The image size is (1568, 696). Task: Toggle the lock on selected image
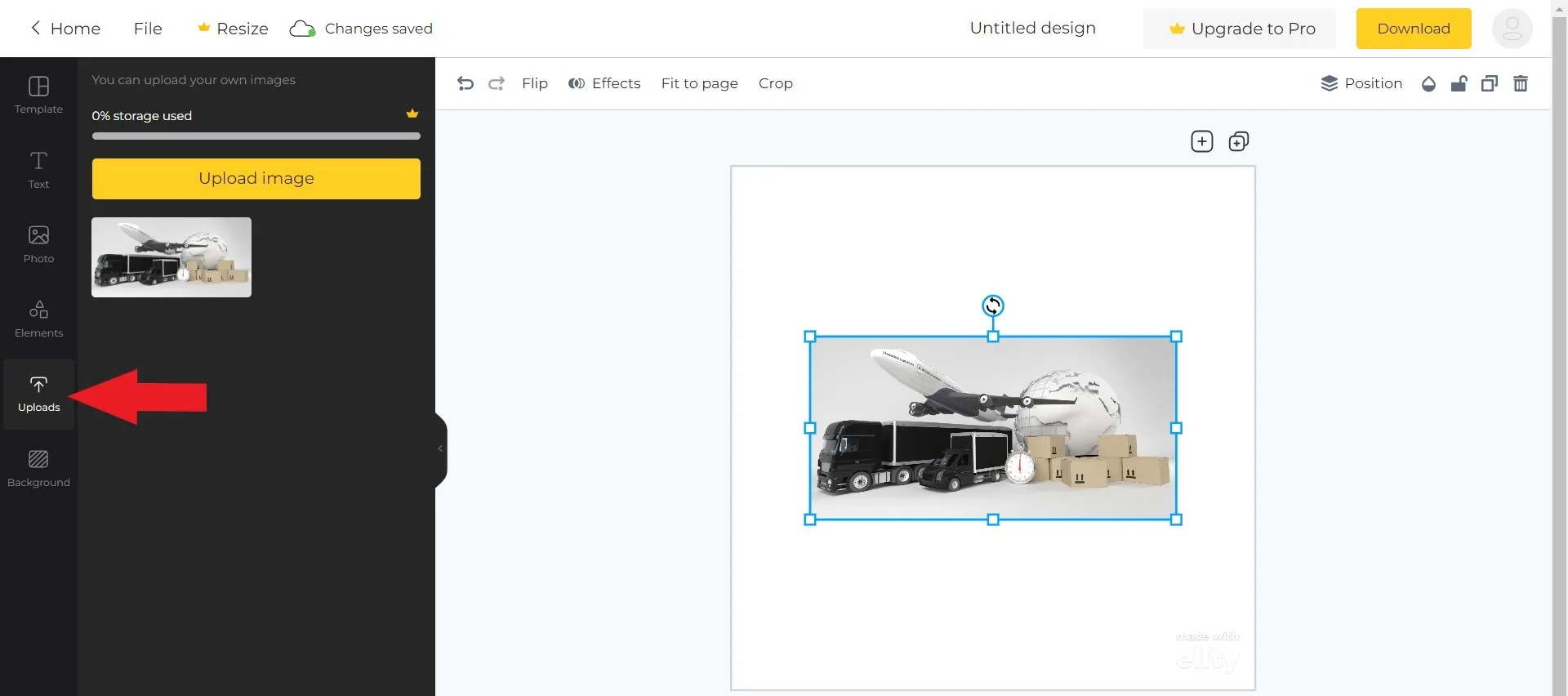pyautogui.click(x=1459, y=83)
